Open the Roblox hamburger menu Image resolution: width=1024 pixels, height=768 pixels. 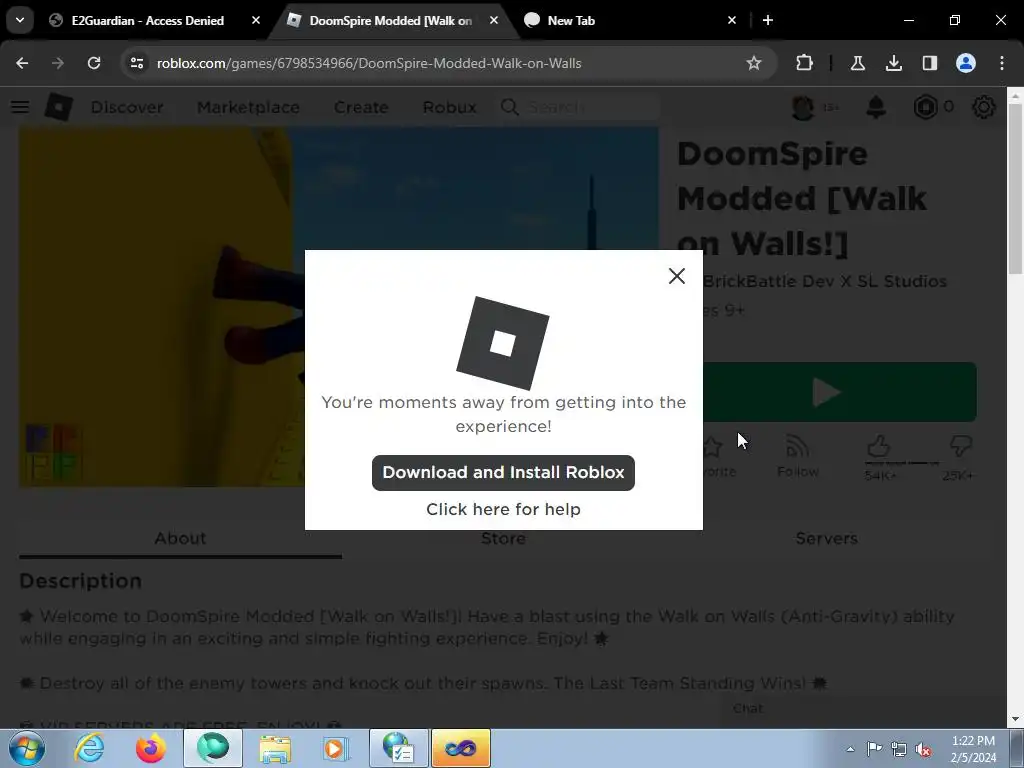(x=20, y=106)
